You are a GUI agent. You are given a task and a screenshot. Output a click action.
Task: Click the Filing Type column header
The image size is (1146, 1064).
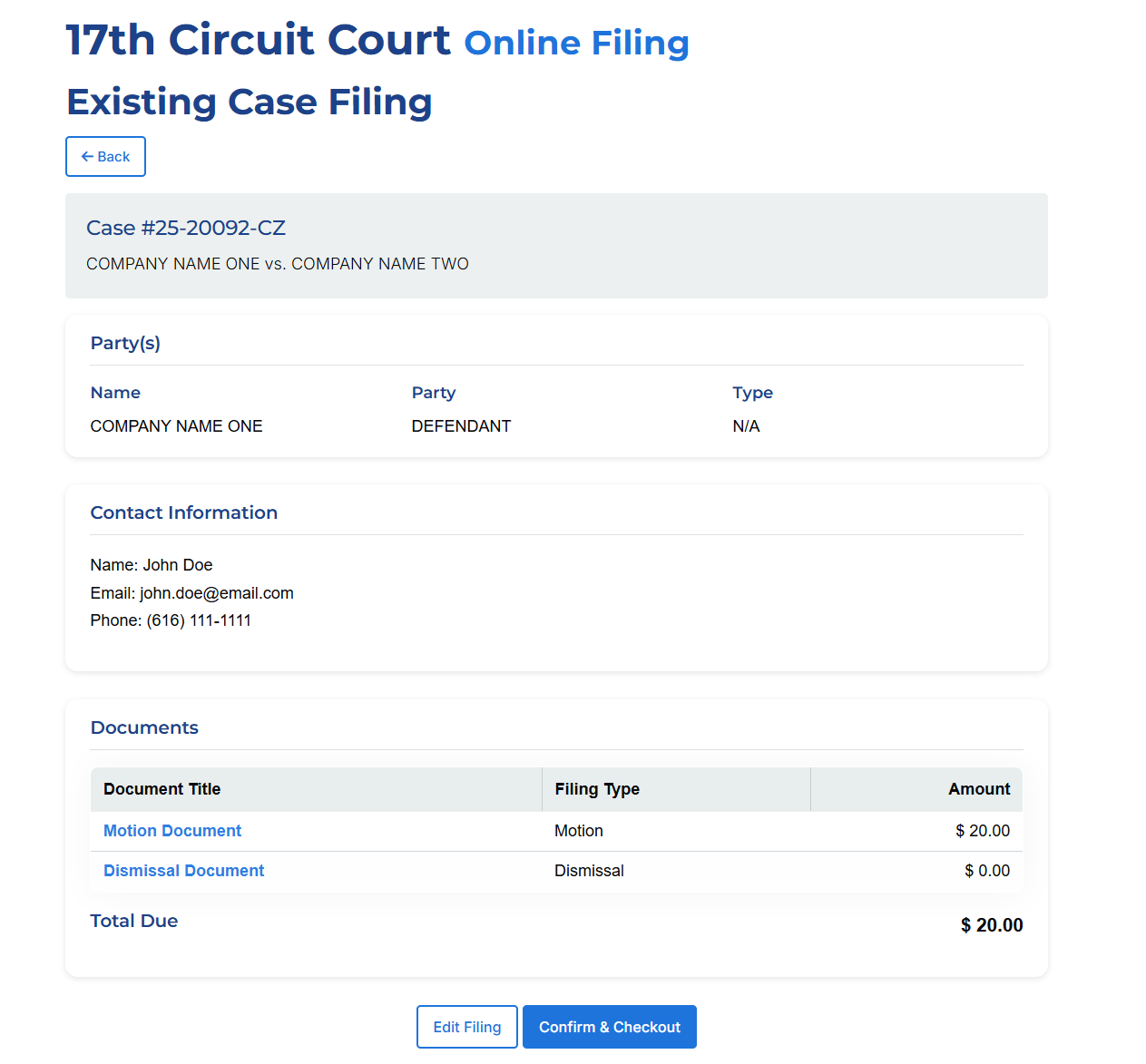(596, 789)
